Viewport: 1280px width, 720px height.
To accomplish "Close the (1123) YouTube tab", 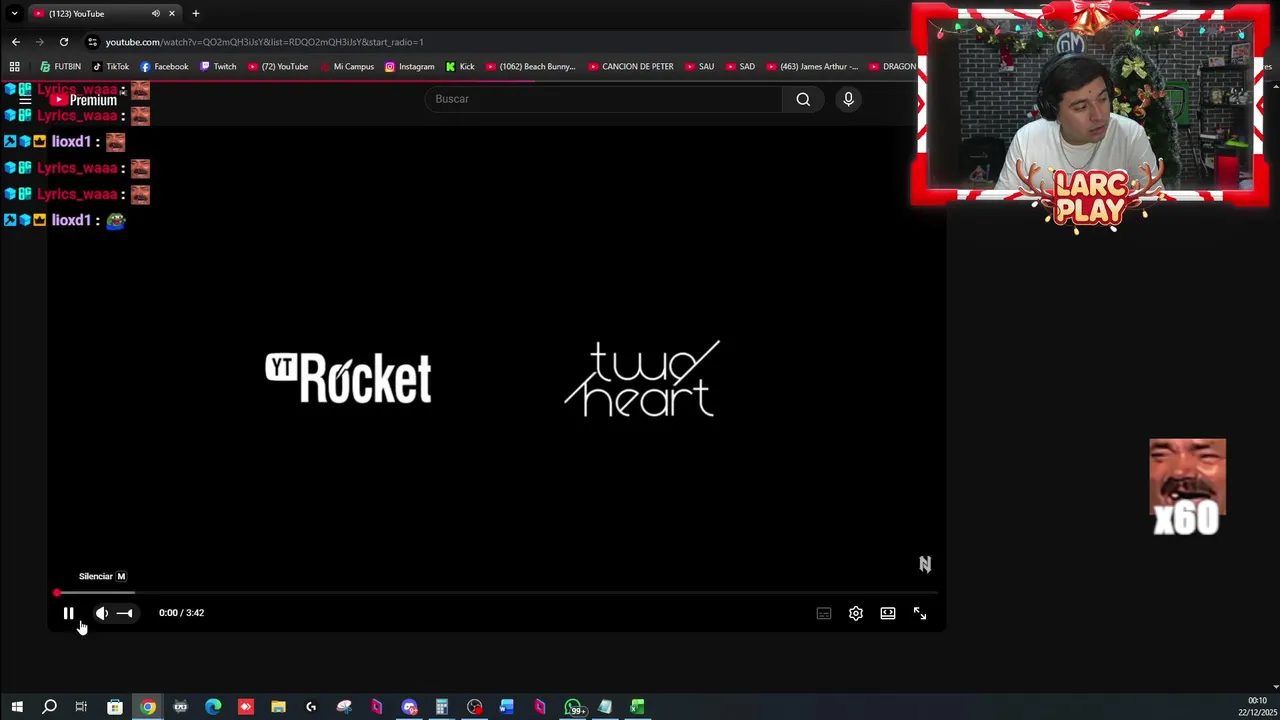I will tap(172, 14).
